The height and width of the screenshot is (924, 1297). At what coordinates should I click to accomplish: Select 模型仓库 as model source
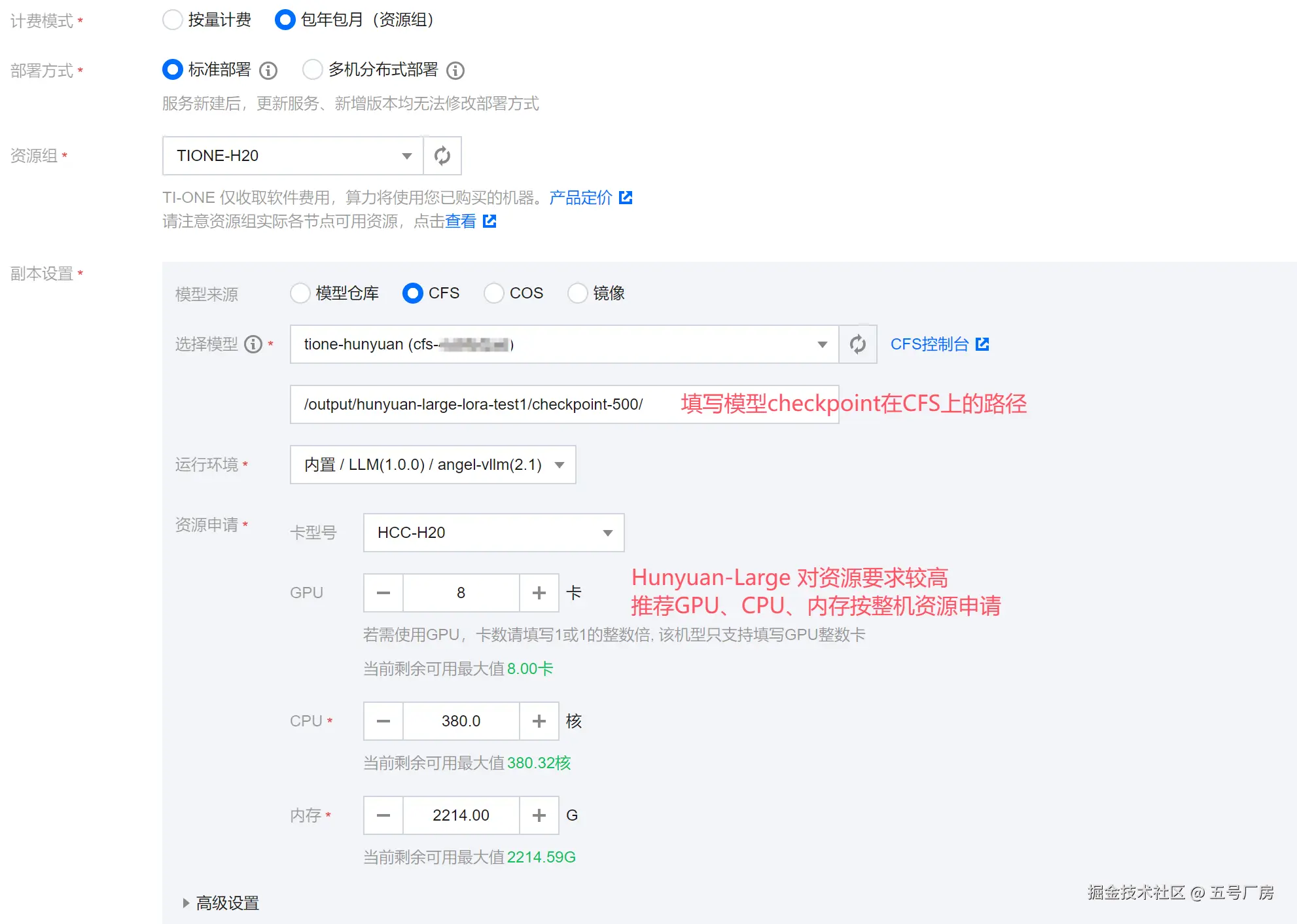click(300, 293)
